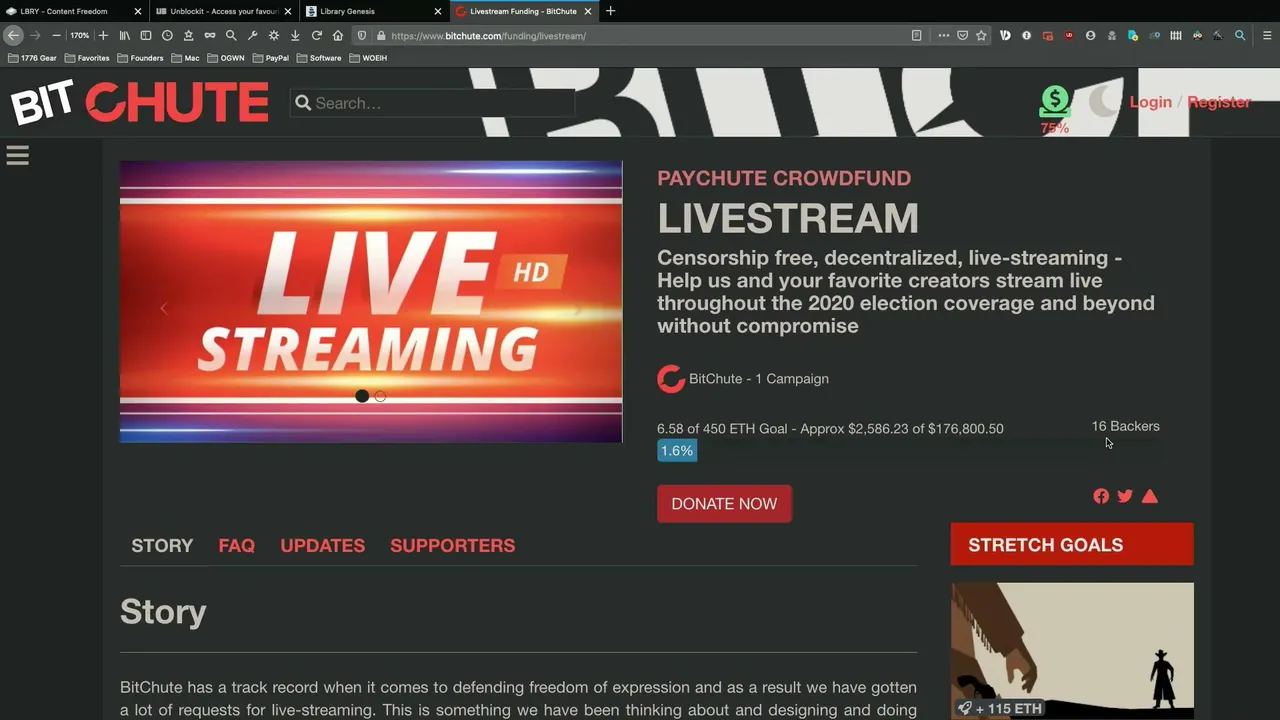Bookmark this page with the star
Image resolution: width=1280 pixels, height=720 pixels.
click(x=981, y=35)
